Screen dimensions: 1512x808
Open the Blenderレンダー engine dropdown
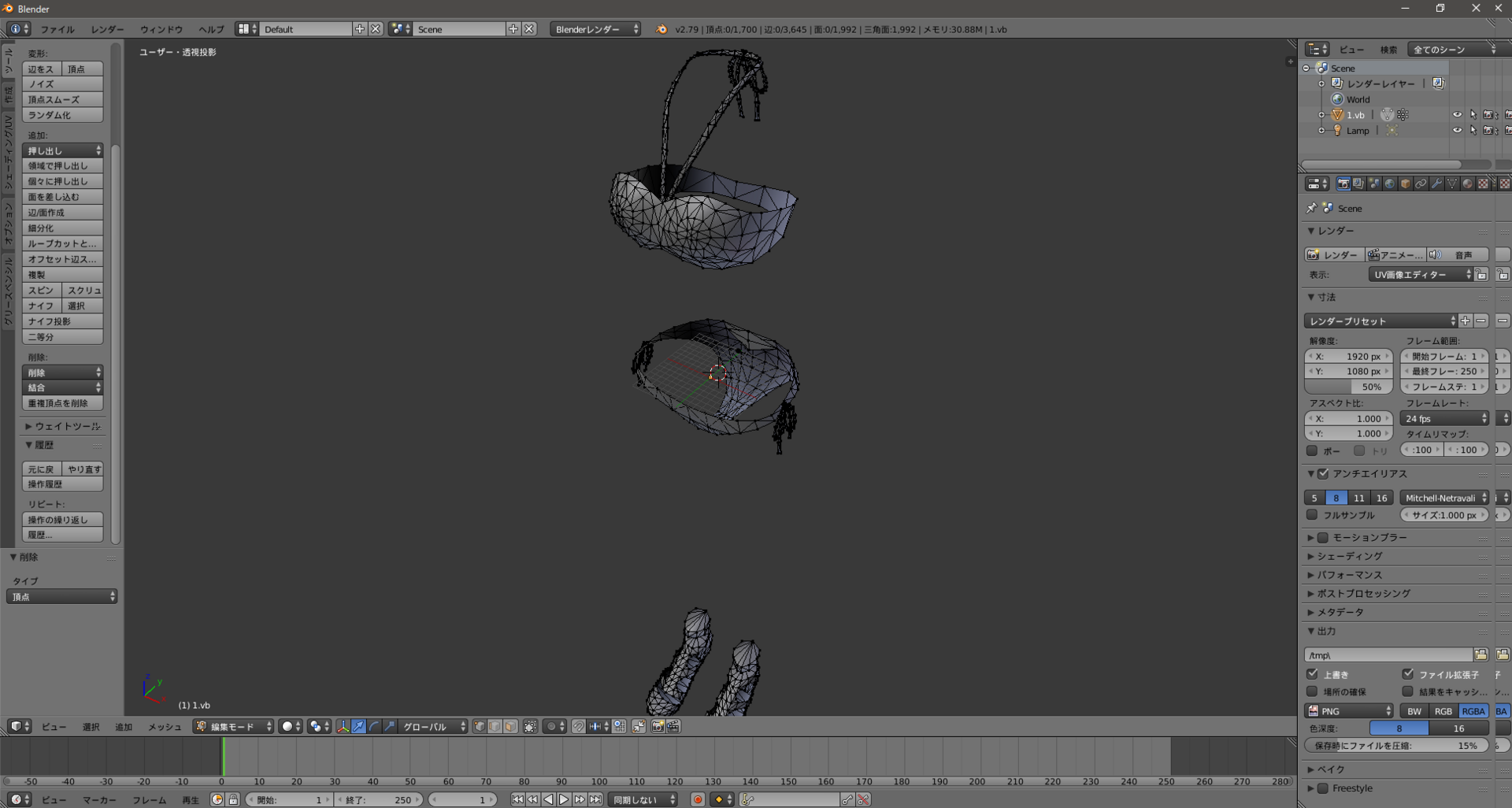pyautogui.click(x=596, y=29)
